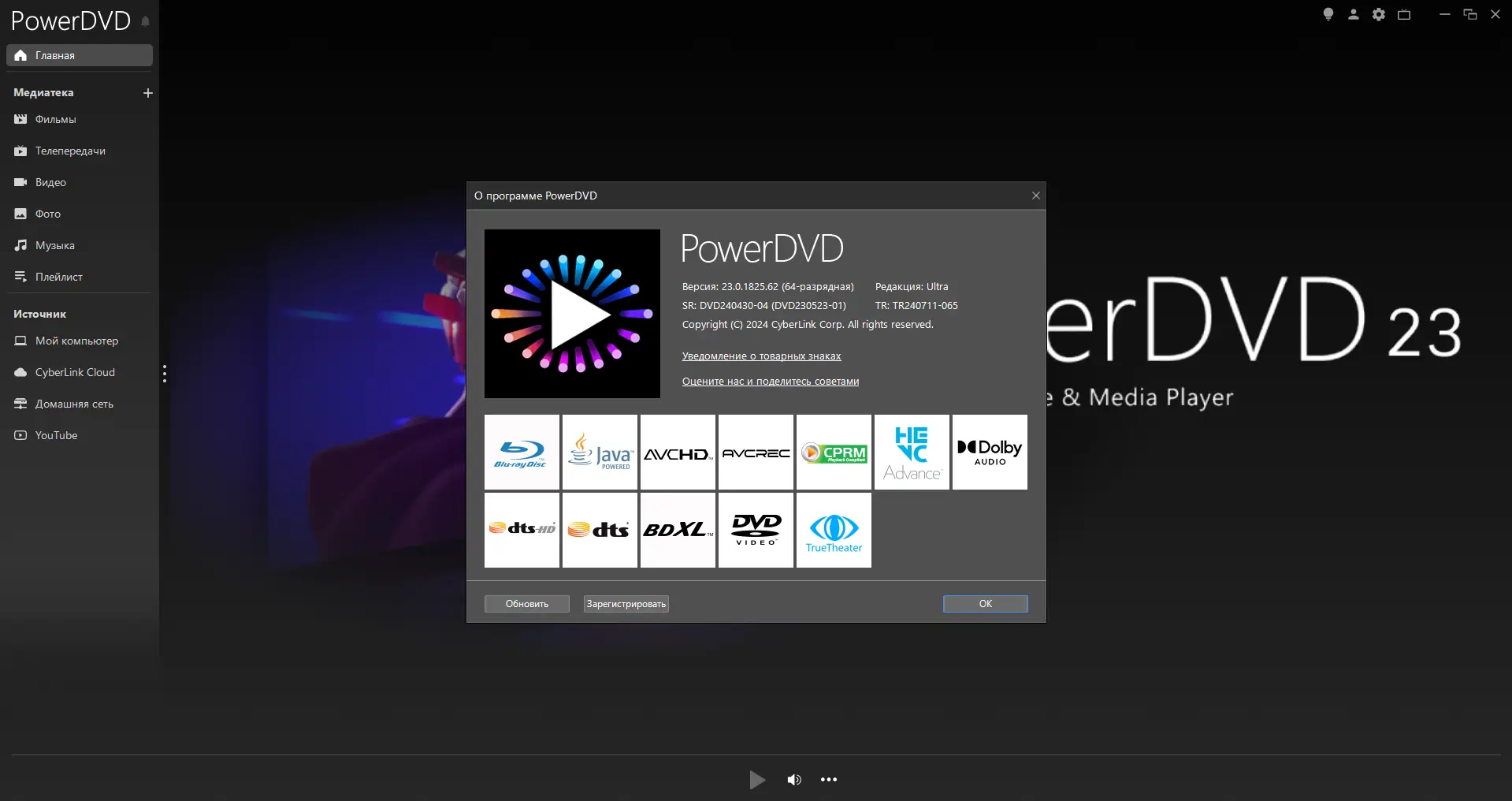
Task: Open more options with the three dots
Action: (829, 780)
